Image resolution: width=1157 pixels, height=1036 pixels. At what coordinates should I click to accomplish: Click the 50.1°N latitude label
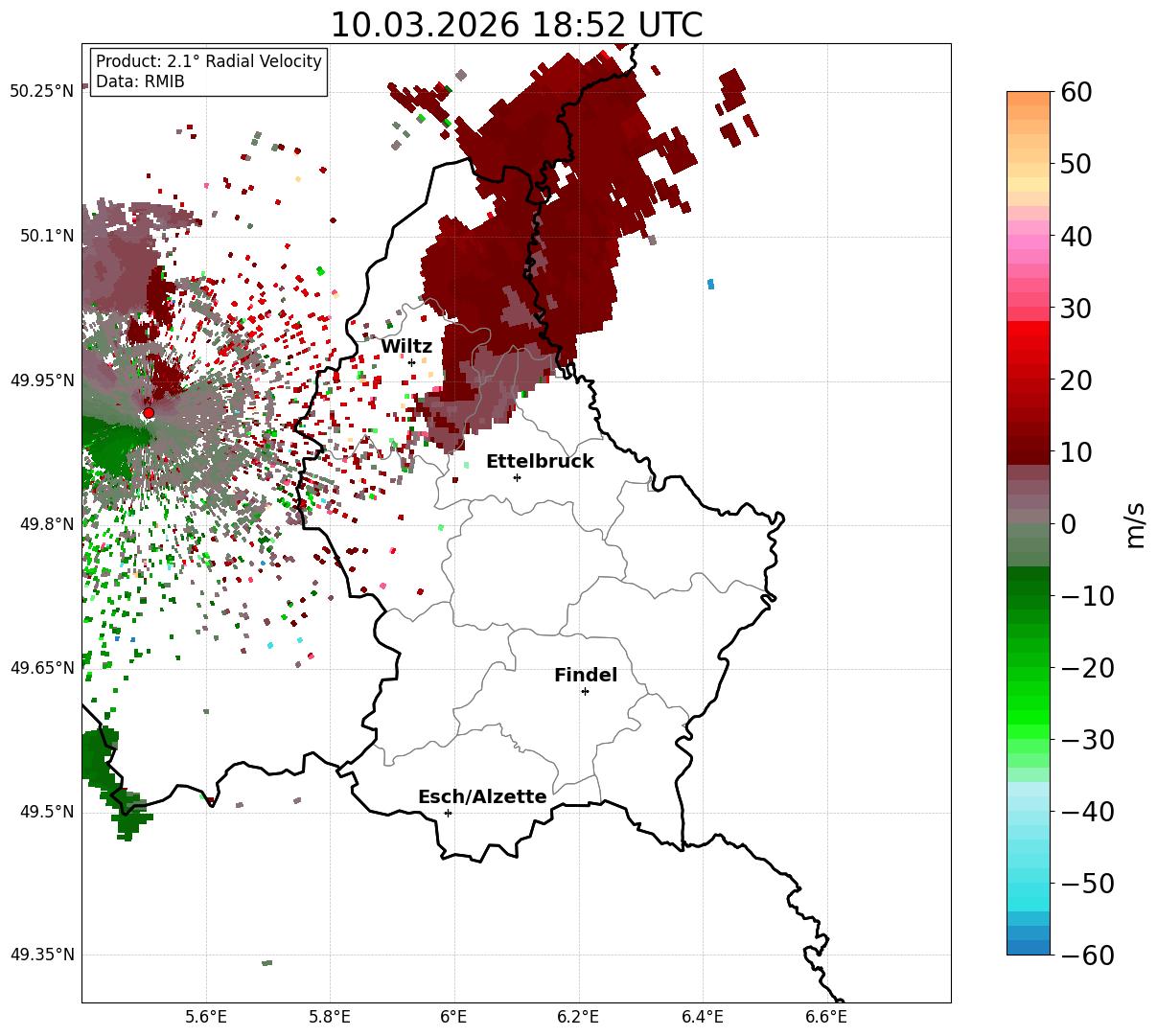point(46,236)
